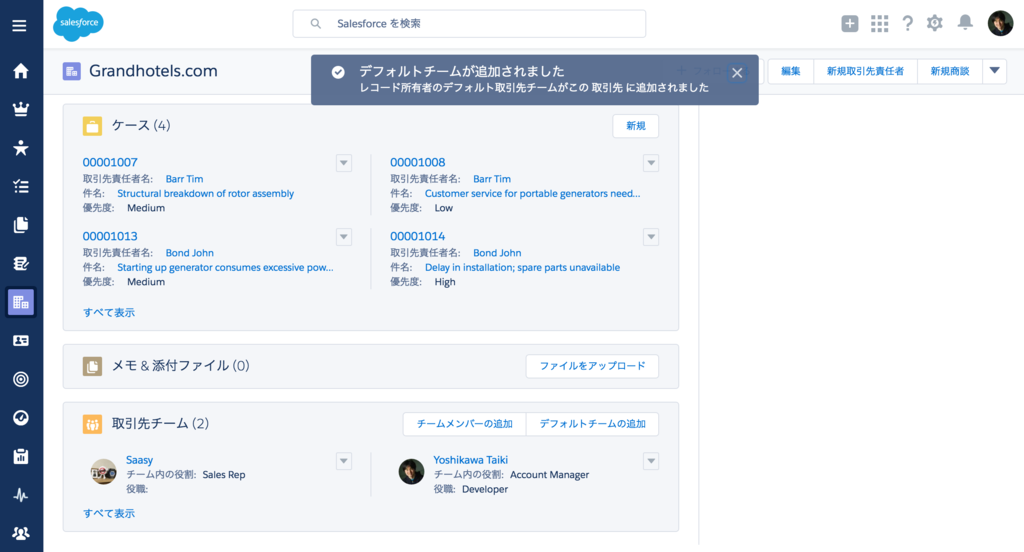Open actions dropdown for case 00001013
The width and height of the screenshot is (1024, 552).
click(x=344, y=236)
